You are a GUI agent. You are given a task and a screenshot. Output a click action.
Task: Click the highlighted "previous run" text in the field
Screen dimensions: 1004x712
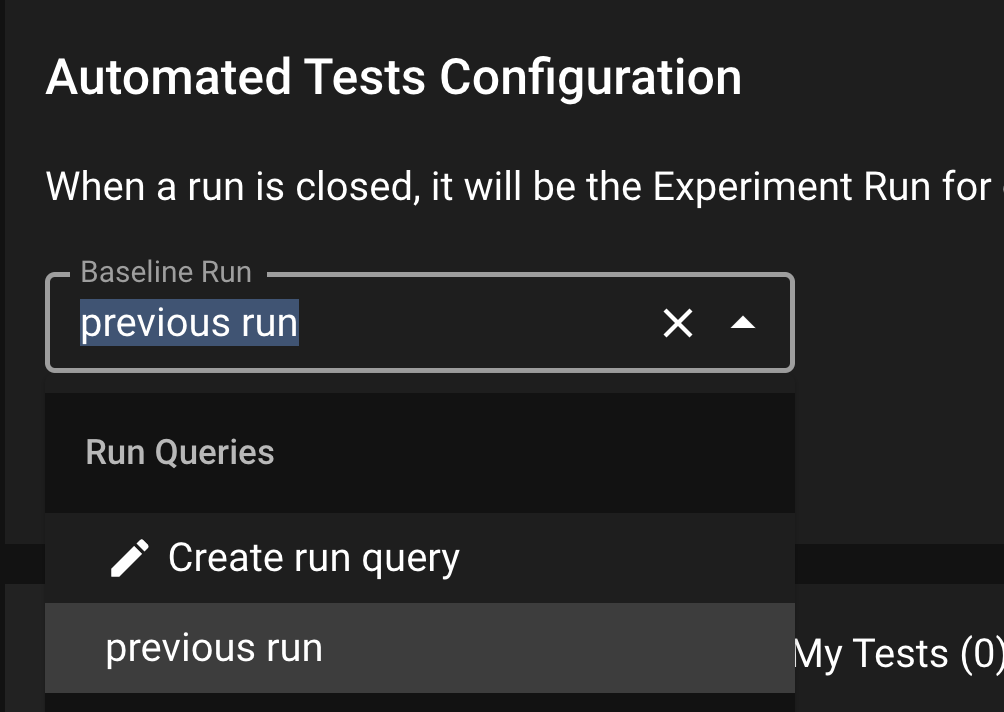189,323
